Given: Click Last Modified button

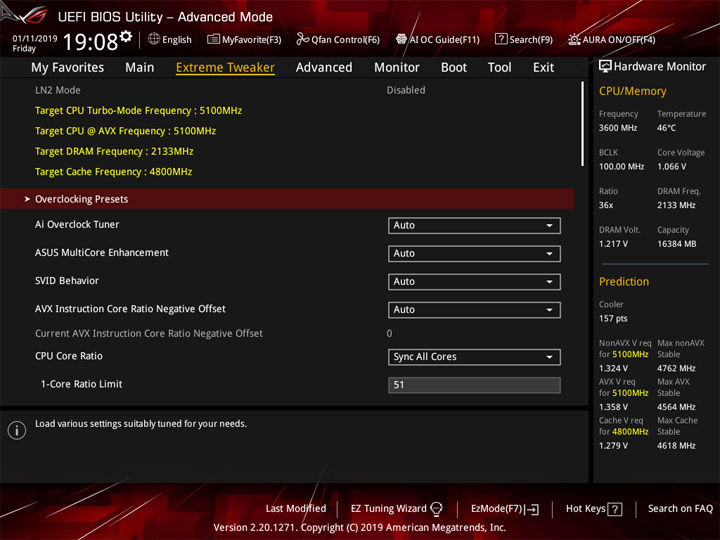Looking at the screenshot, I should point(296,509).
